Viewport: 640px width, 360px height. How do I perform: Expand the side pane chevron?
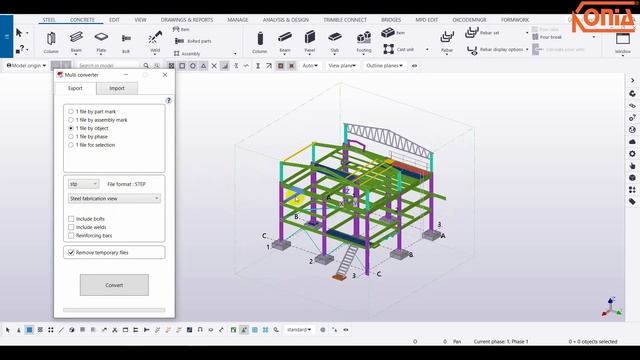click(x=632, y=81)
